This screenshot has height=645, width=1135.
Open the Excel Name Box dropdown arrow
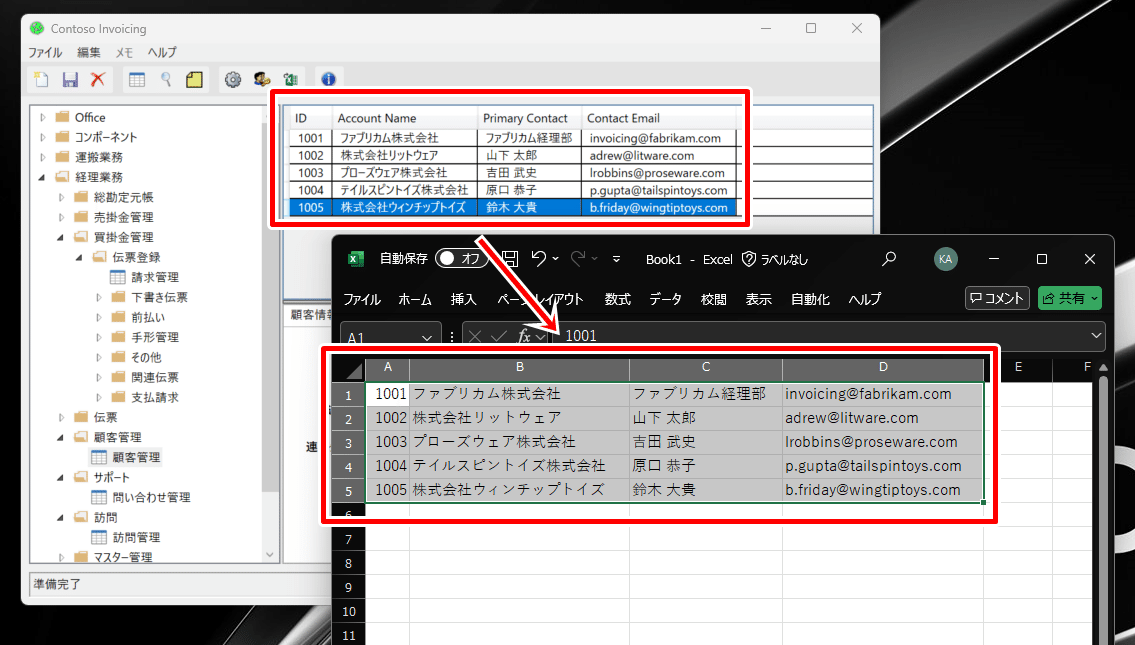[x=427, y=338]
